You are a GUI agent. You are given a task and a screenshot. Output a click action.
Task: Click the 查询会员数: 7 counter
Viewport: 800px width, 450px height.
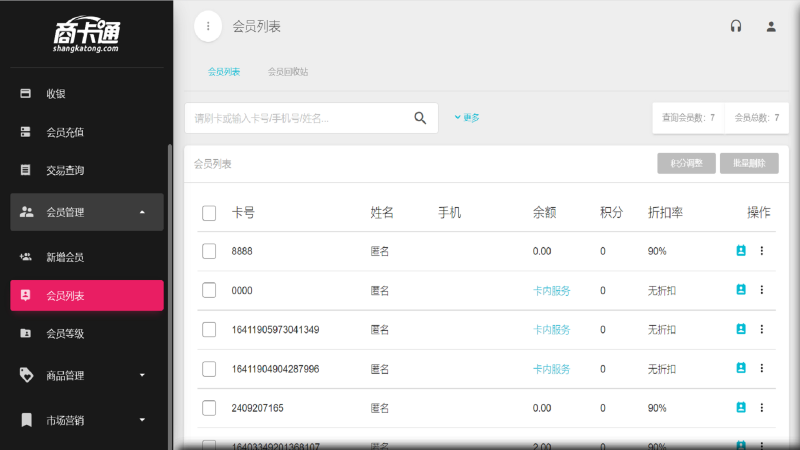click(688, 118)
